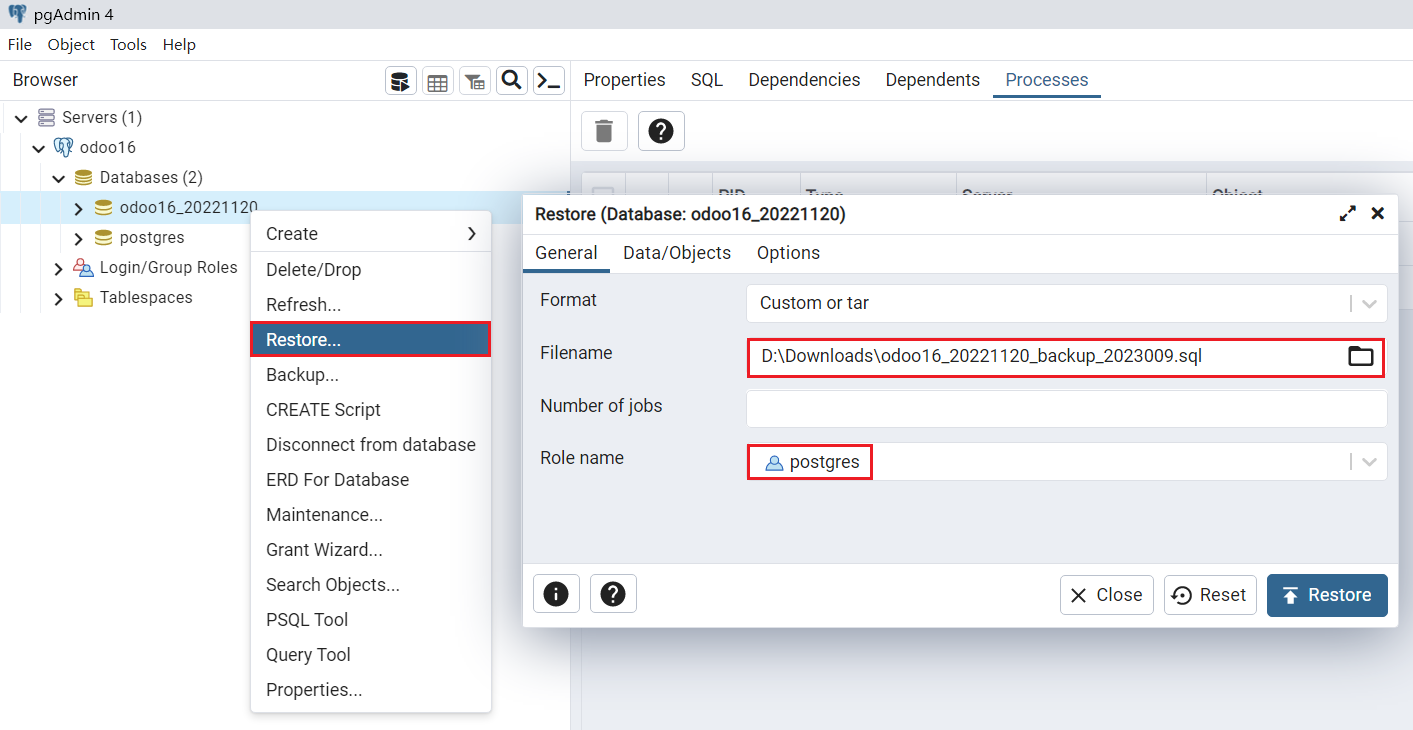Click the Filtered Rows icon in Browser toolbar

tap(475, 81)
